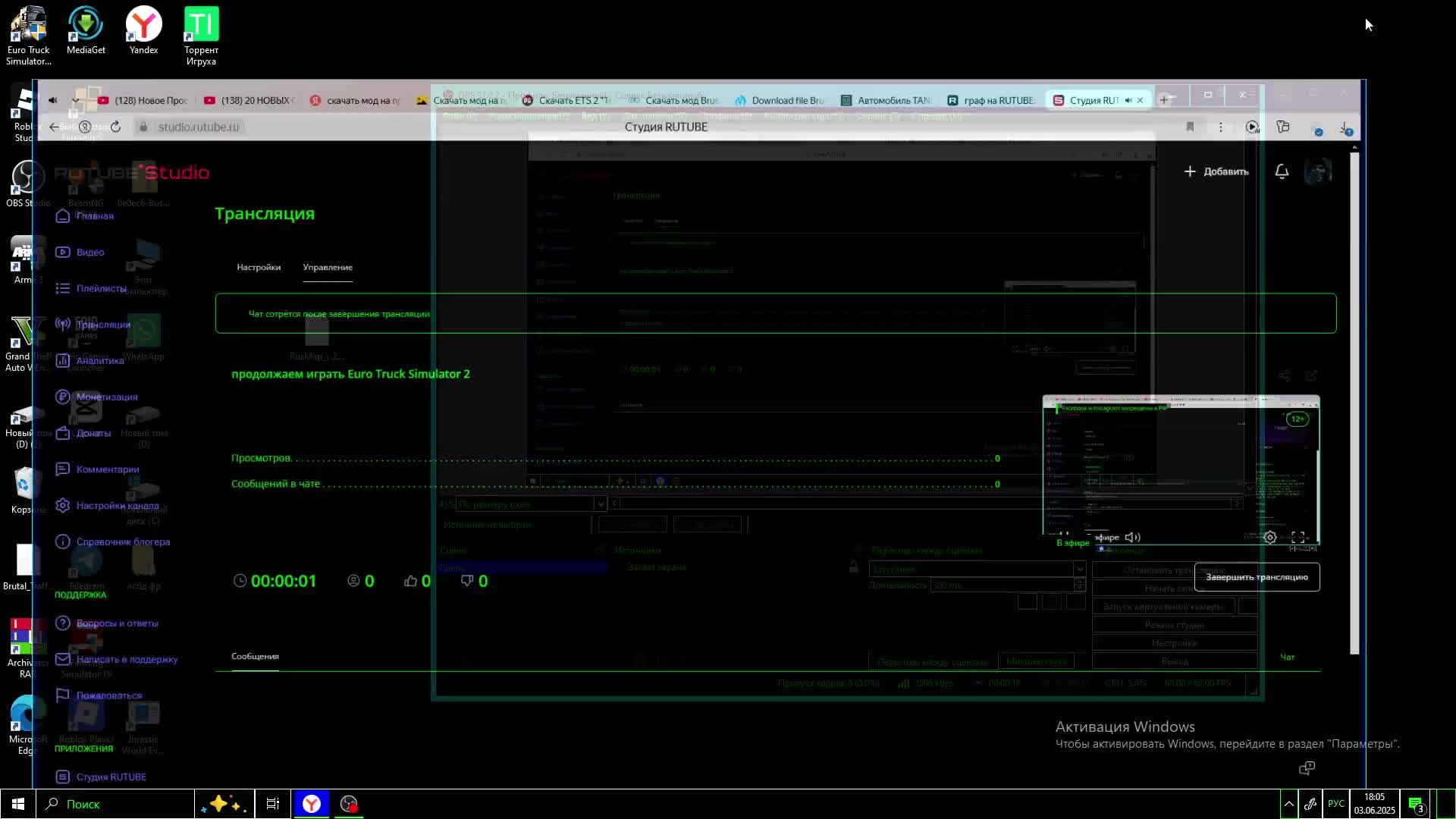Open Настройки канала in sidebar
The image size is (1456, 819).
pyautogui.click(x=107, y=506)
